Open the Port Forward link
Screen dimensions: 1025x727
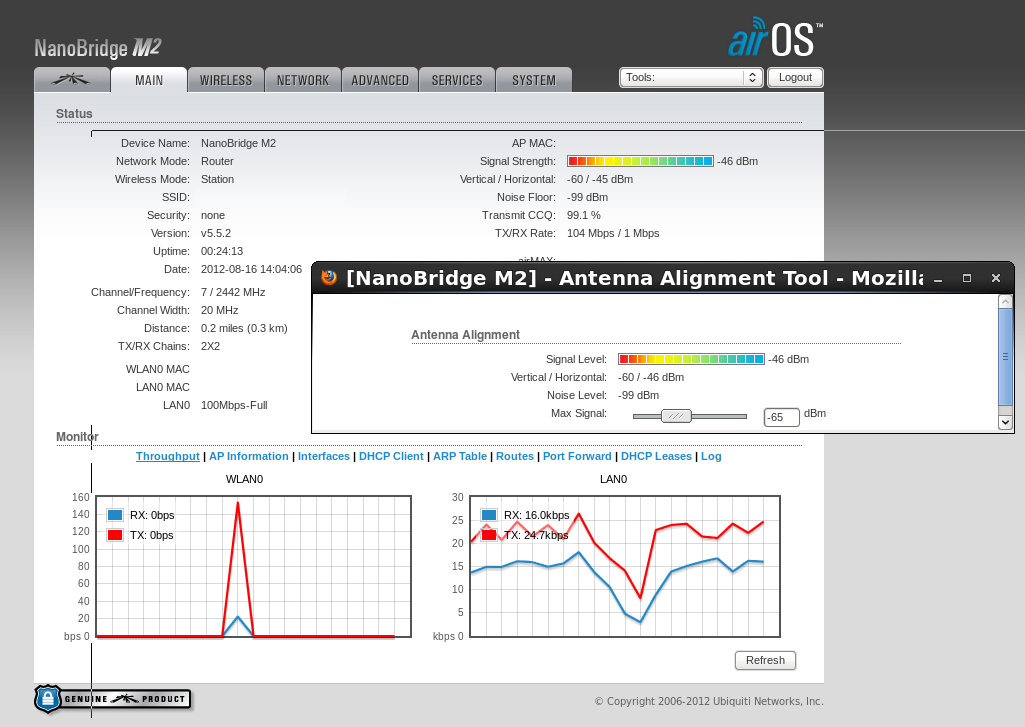(577, 456)
